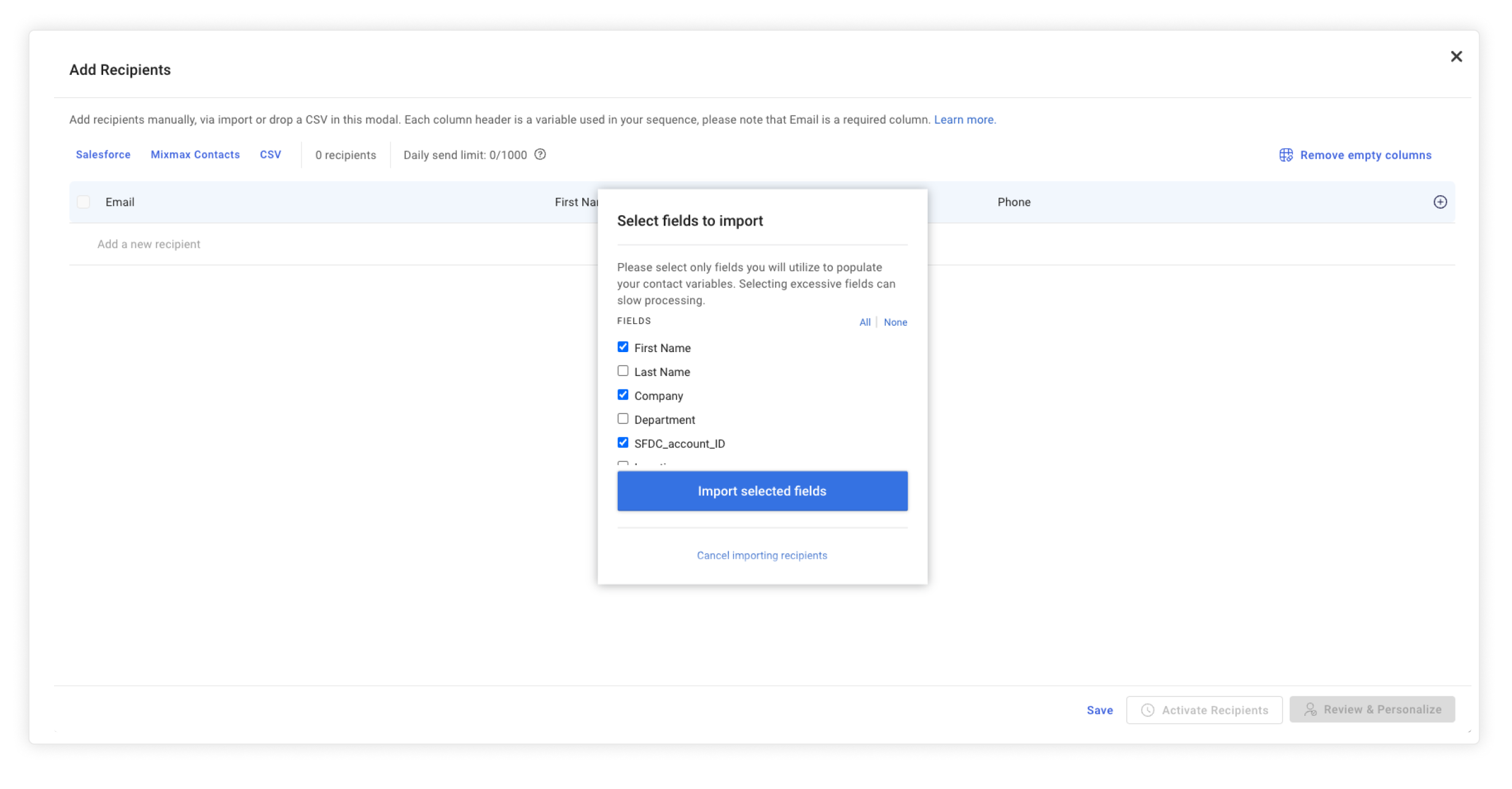The image size is (1512, 789).
Task: Click the close modal X icon
Action: pyautogui.click(x=1456, y=56)
